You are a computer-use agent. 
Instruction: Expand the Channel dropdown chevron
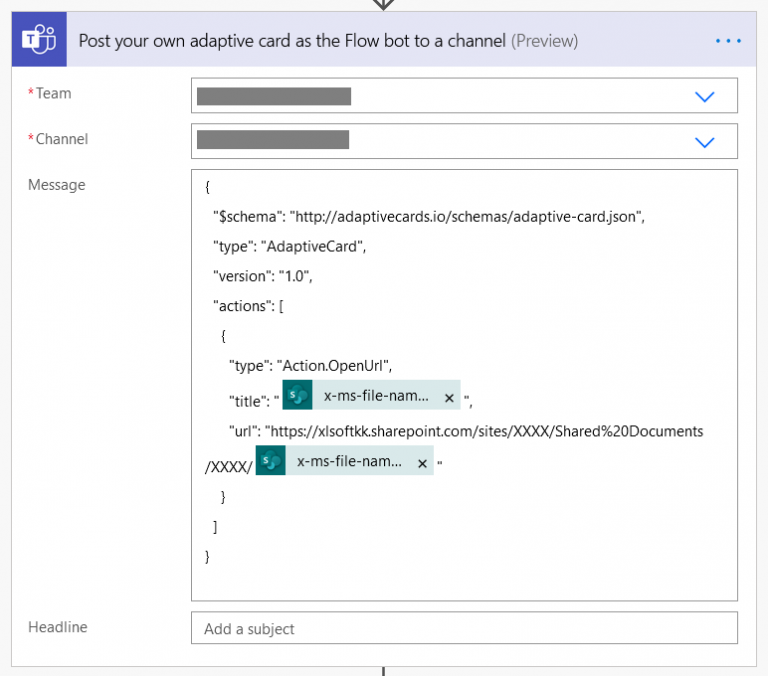[705, 142]
